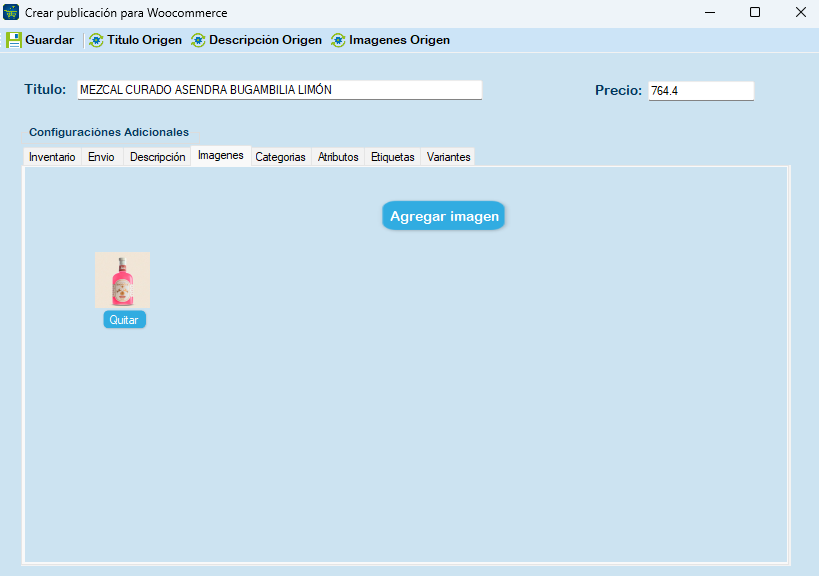This screenshot has height=576, width=819.
Task: Switch to the Envio tab
Action: tap(101, 157)
